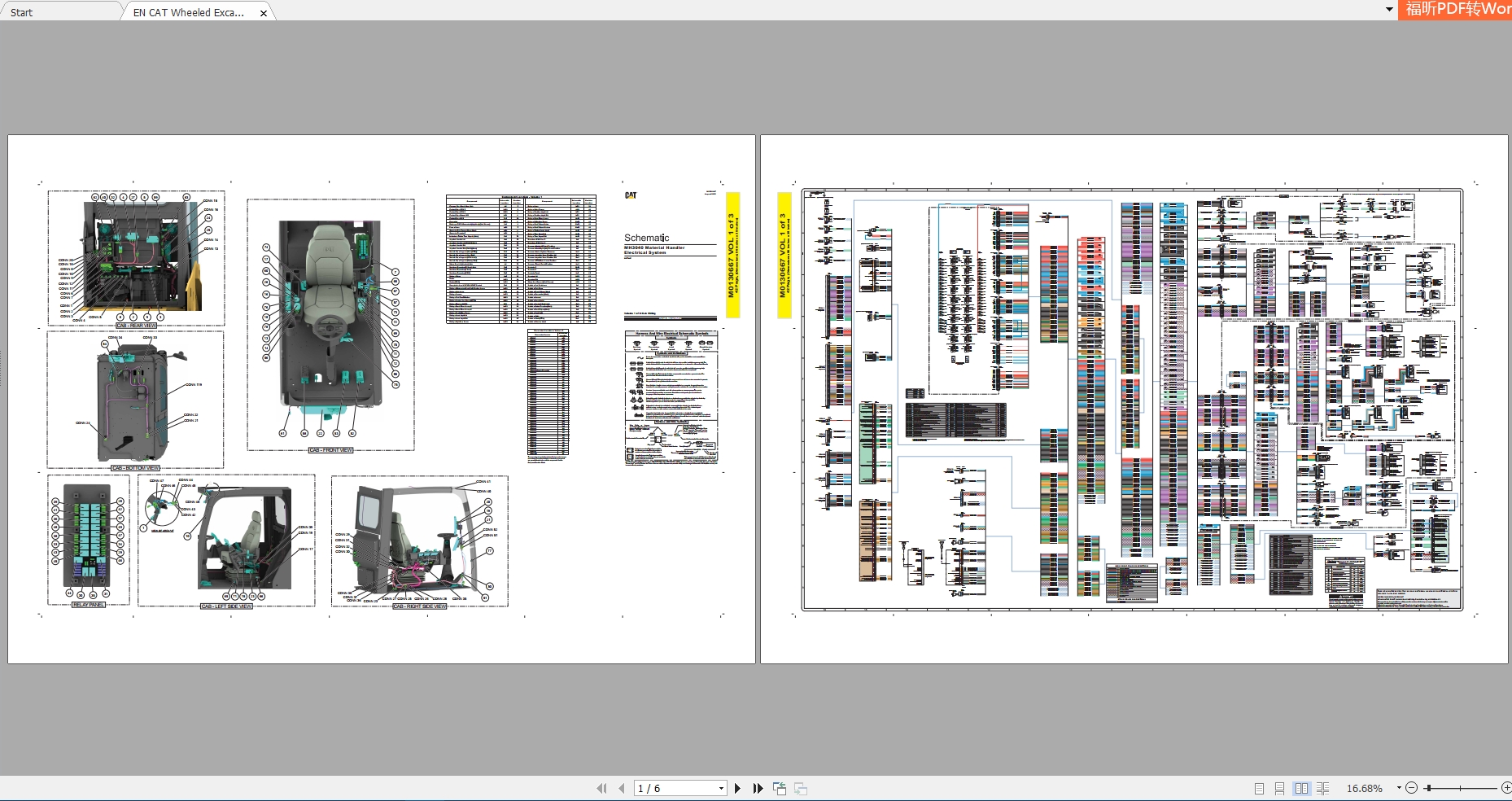The height and width of the screenshot is (801, 1512).
Task: Close the EN CAT Wheeled Excavator tab
Action: tap(264, 13)
